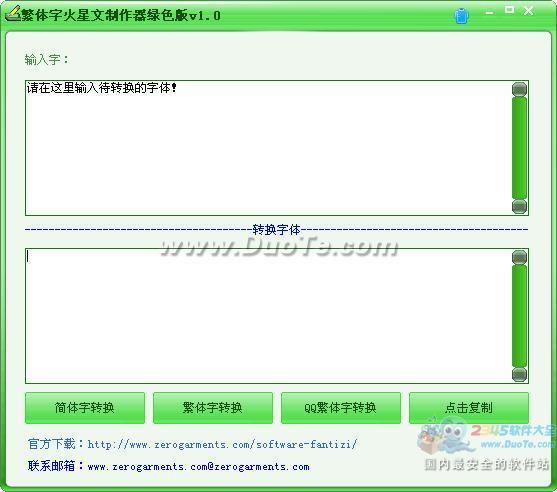The height and width of the screenshot is (492, 557).
Task: Click the green scrollbar track of input box
Action: pyautogui.click(x=519, y=148)
